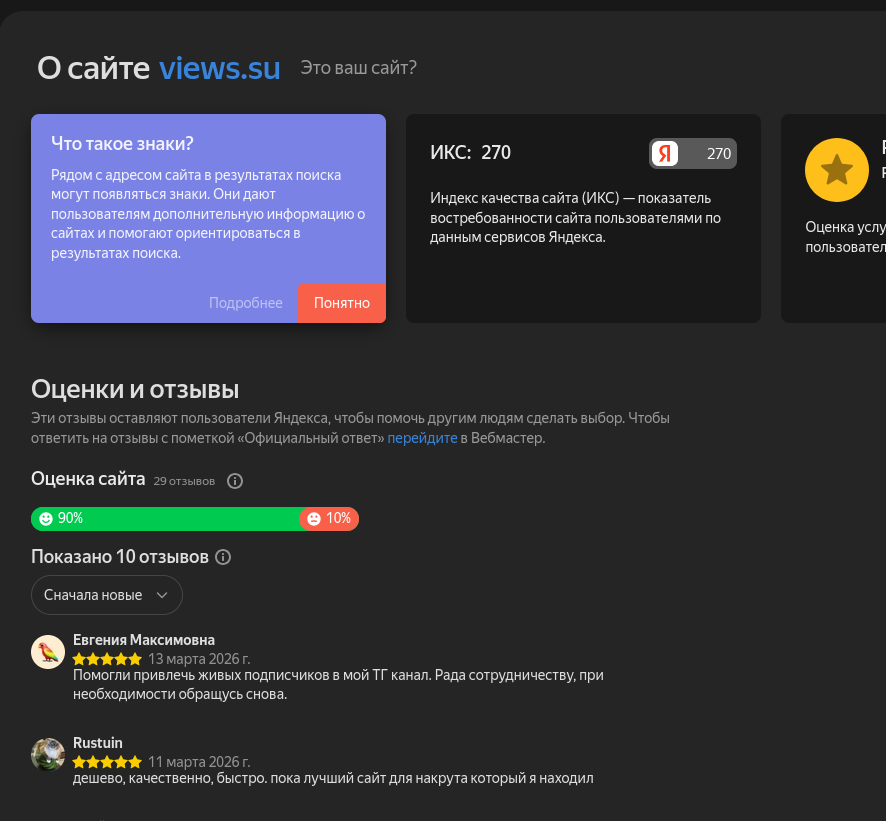Viewport: 886px width, 821px height.
Task: Click the ИКС description text in the card
Action: click(x=575, y=218)
